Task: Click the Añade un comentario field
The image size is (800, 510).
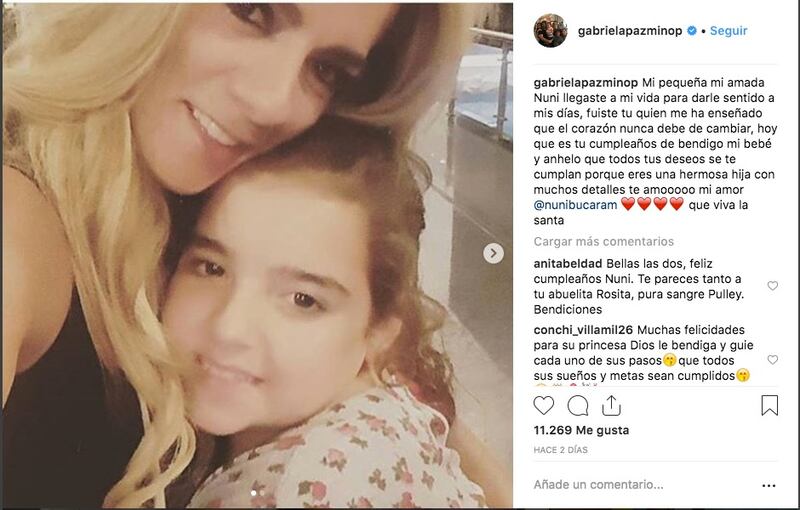Action: 643,484
